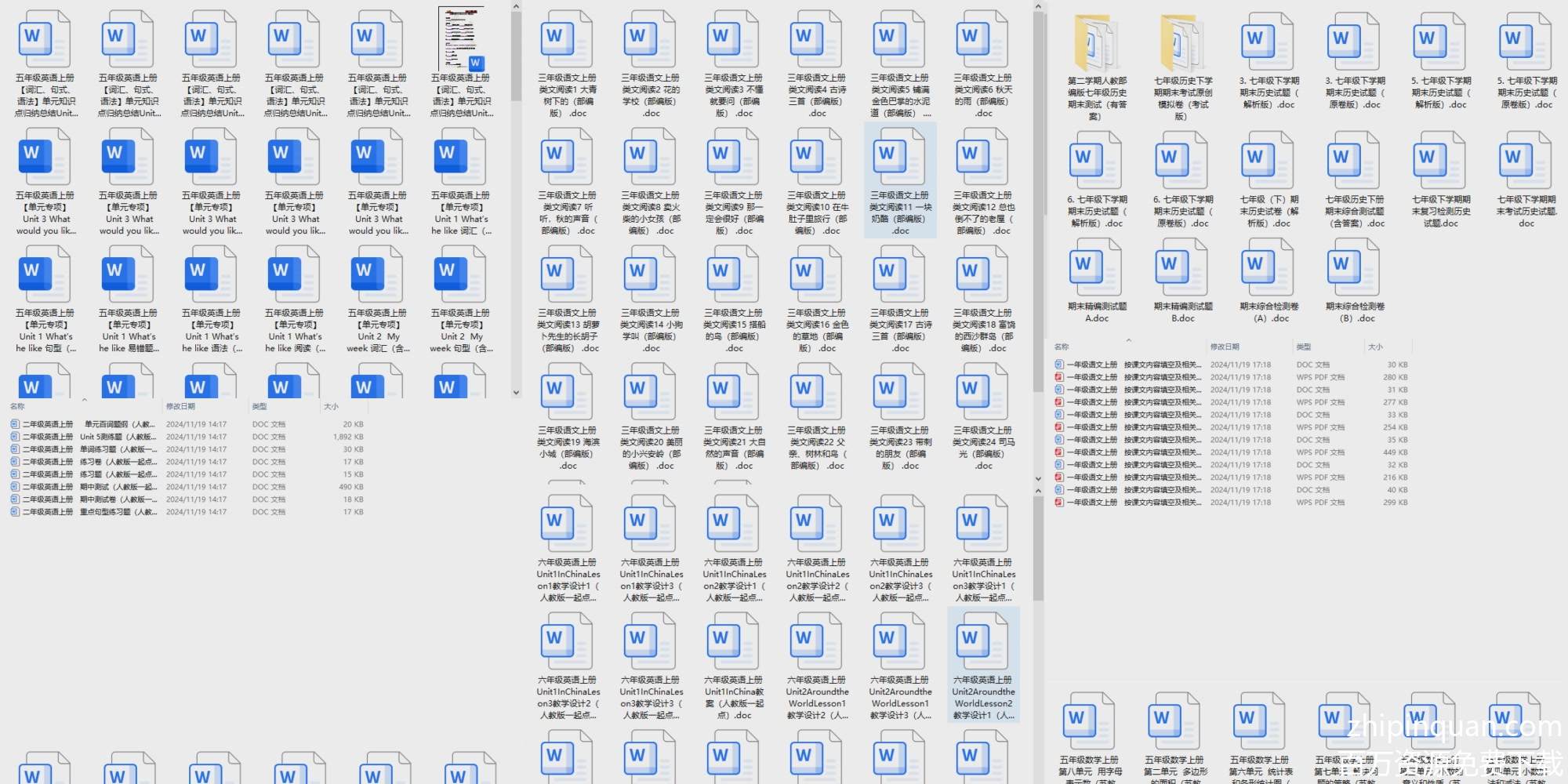Screen dimensions: 1568x784
Task: Open the document thumbnail with page preview
Action: [x=461, y=39]
